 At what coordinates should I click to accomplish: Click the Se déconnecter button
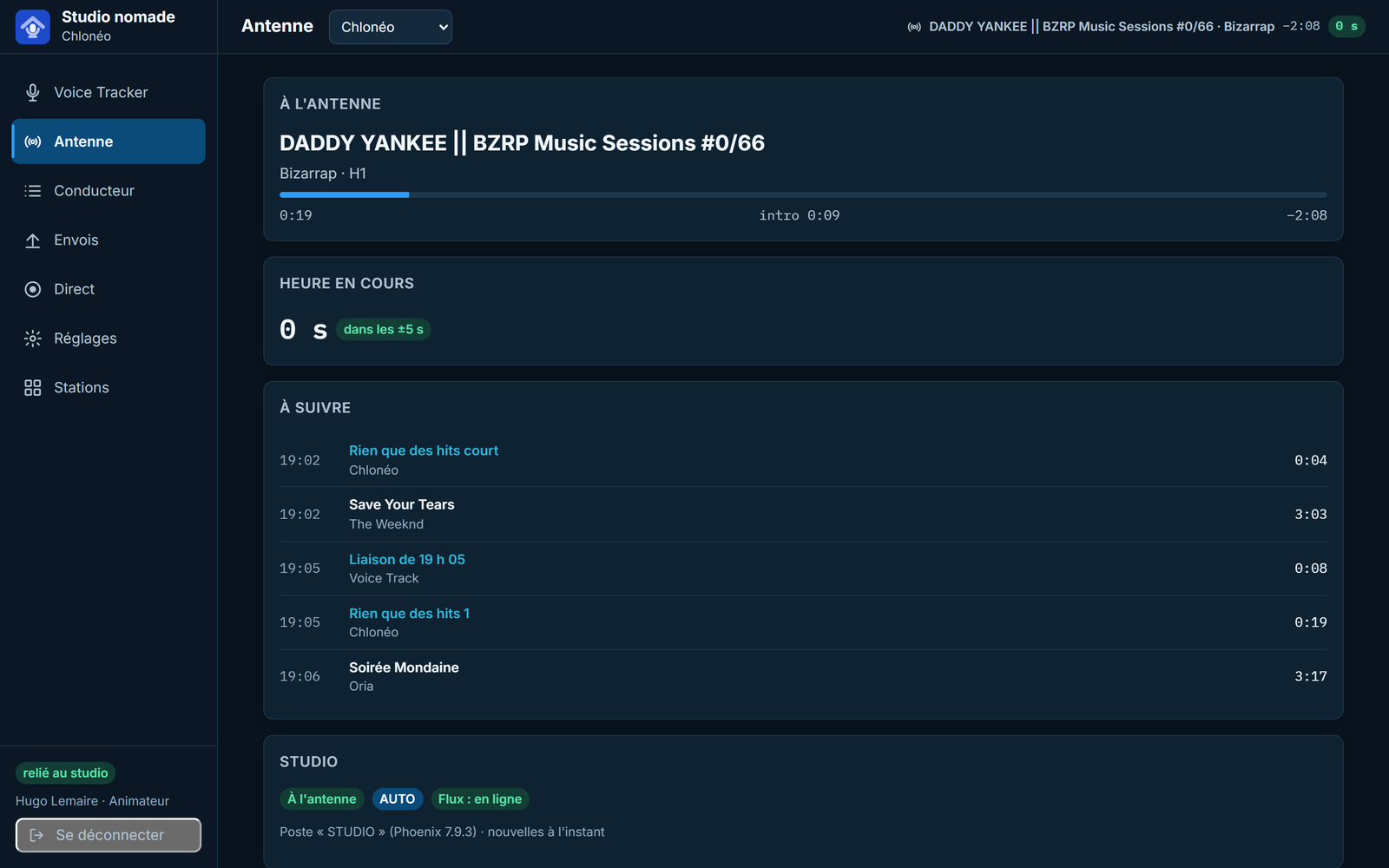109,835
